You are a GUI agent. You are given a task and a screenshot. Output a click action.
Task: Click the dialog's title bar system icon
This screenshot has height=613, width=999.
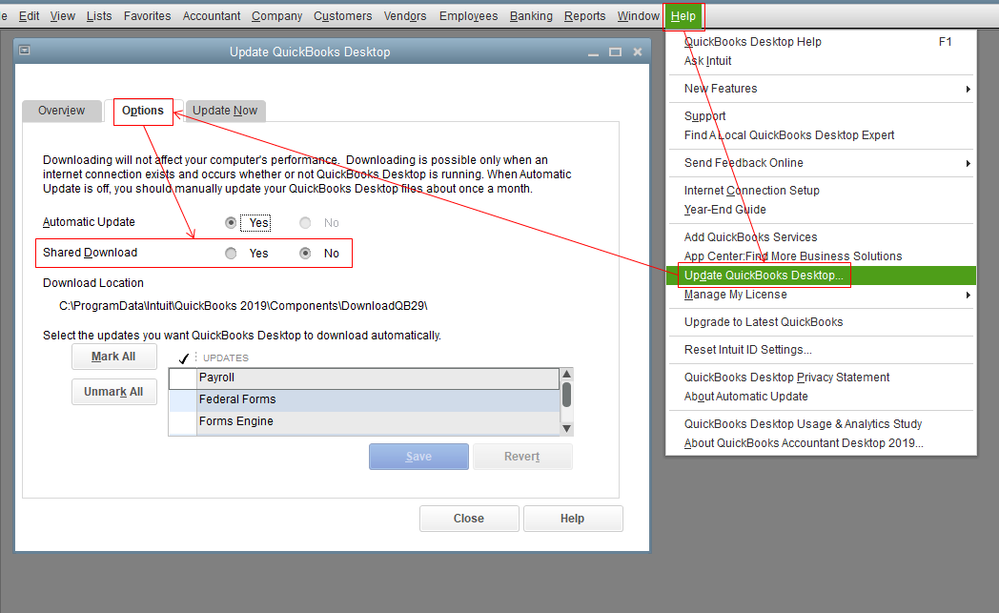click(24, 50)
